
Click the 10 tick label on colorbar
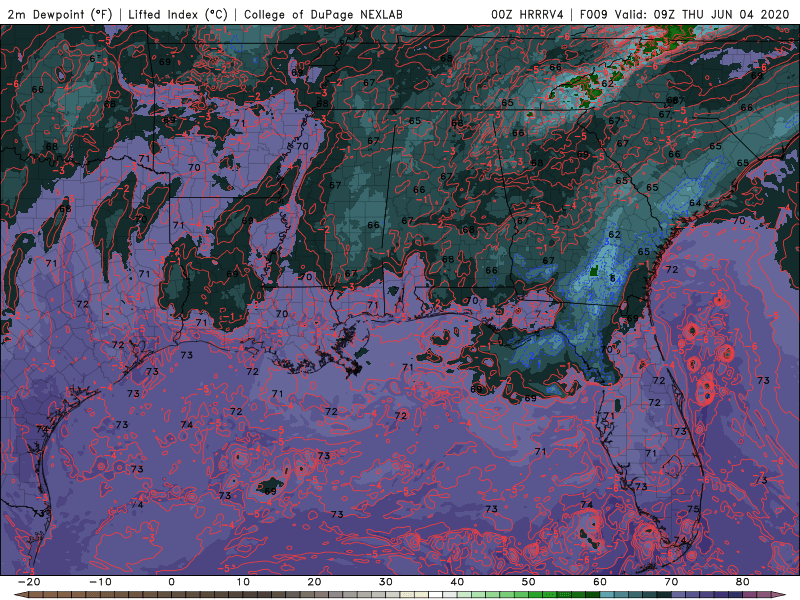(x=243, y=582)
